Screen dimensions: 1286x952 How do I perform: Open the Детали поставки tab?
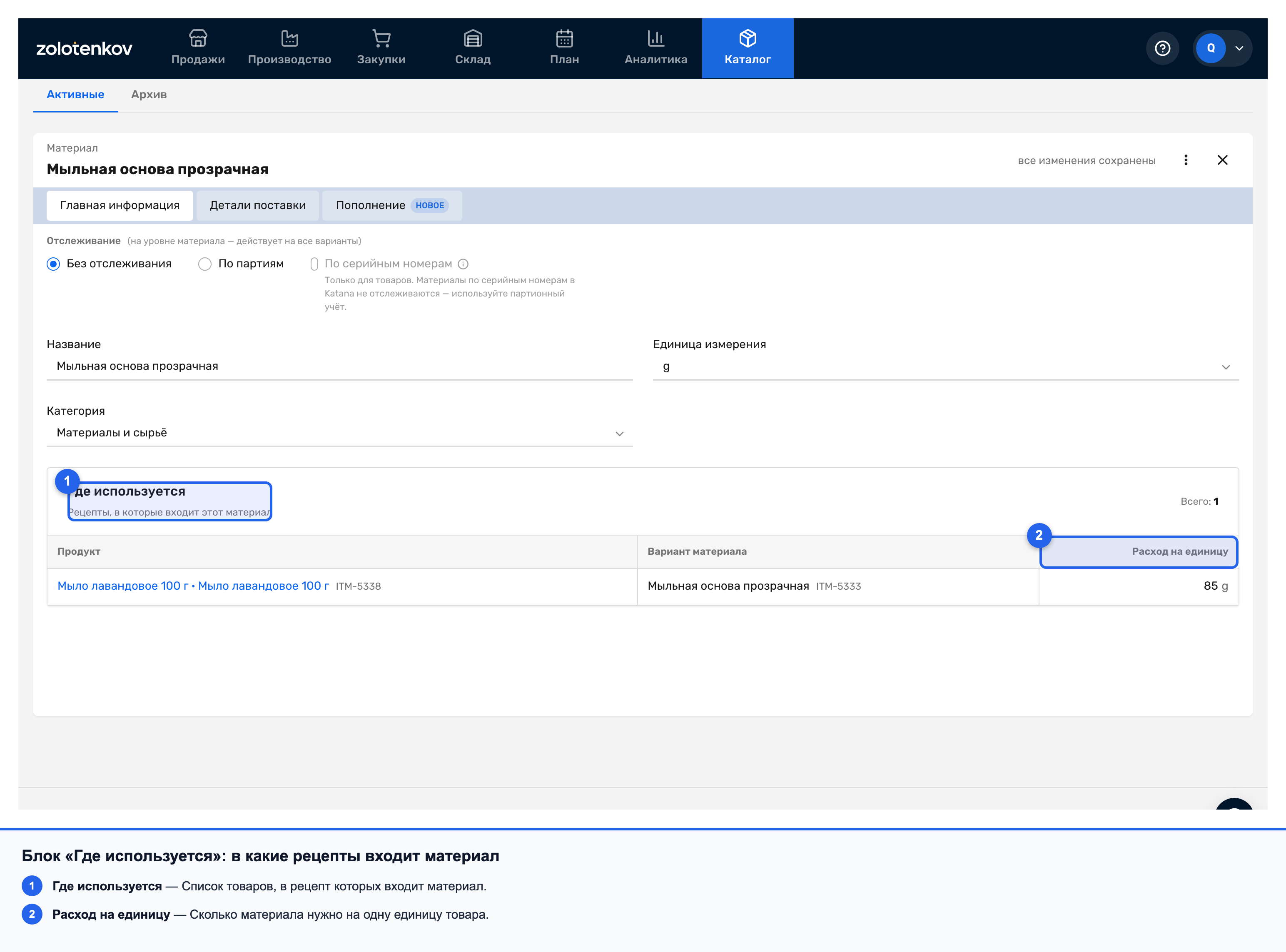tap(257, 206)
